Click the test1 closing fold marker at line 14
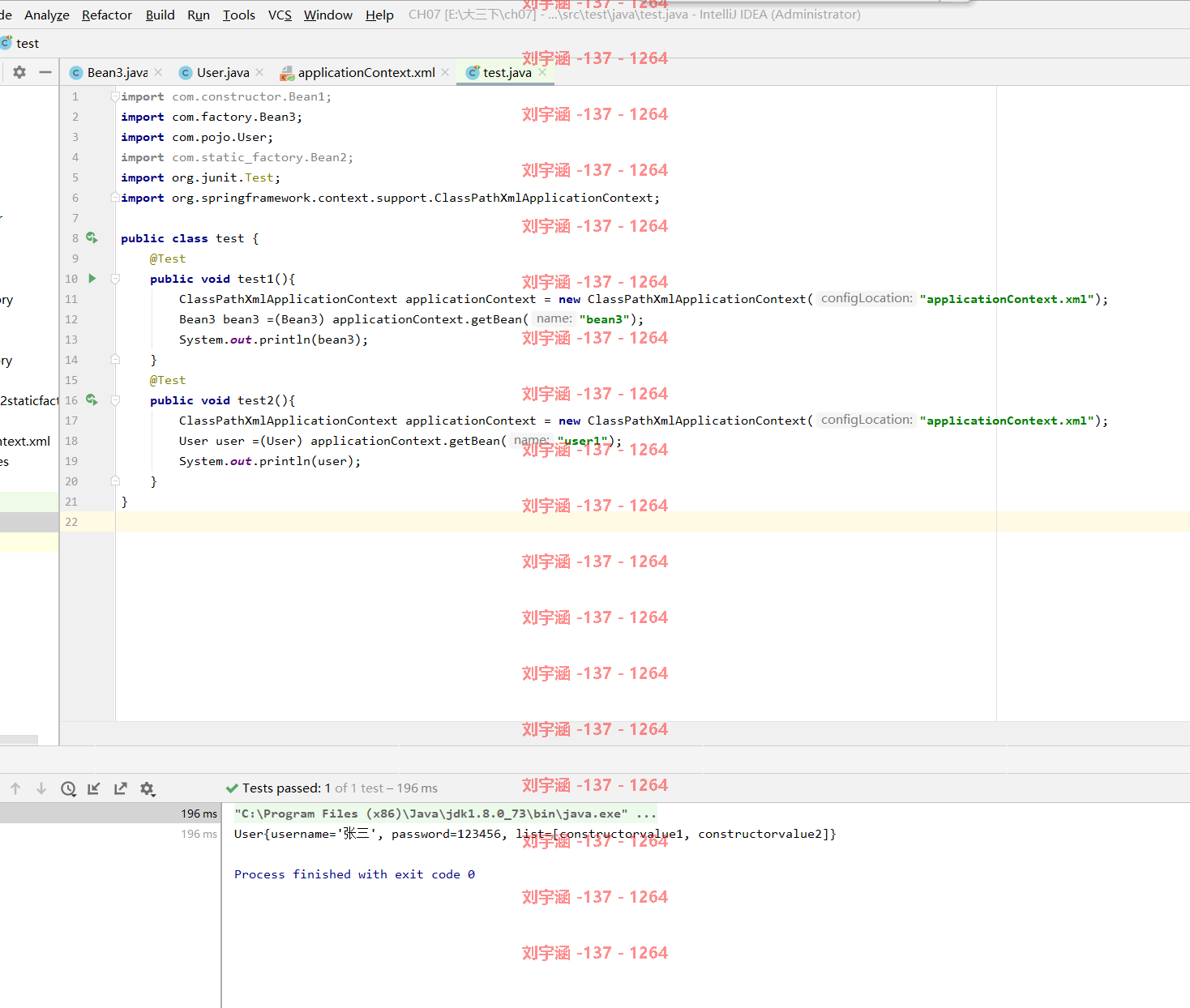Viewport: 1190px width, 1008px height. pyautogui.click(x=115, y=359)
